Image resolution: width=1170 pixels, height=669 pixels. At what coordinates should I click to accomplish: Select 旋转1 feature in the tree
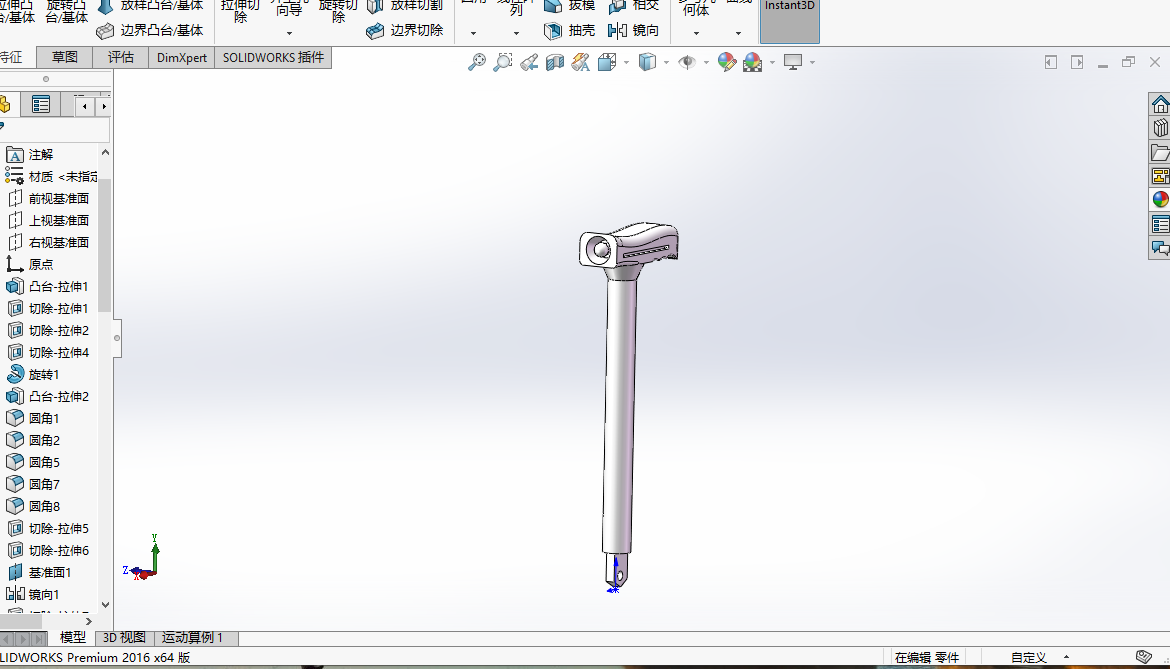(44, 375)
